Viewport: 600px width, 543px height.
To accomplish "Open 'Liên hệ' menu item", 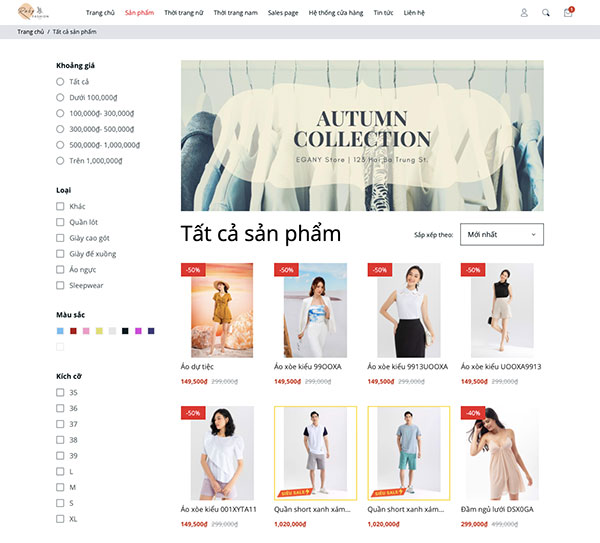I will [414, 13].
